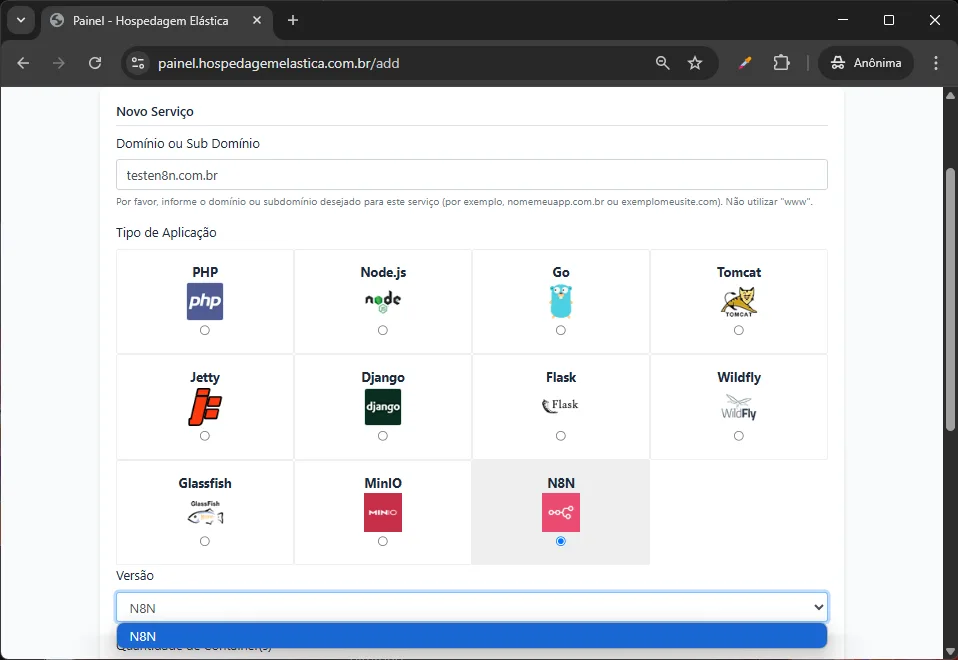Click the 'Domínio ou Sub Domínio' label

point(188,144)
